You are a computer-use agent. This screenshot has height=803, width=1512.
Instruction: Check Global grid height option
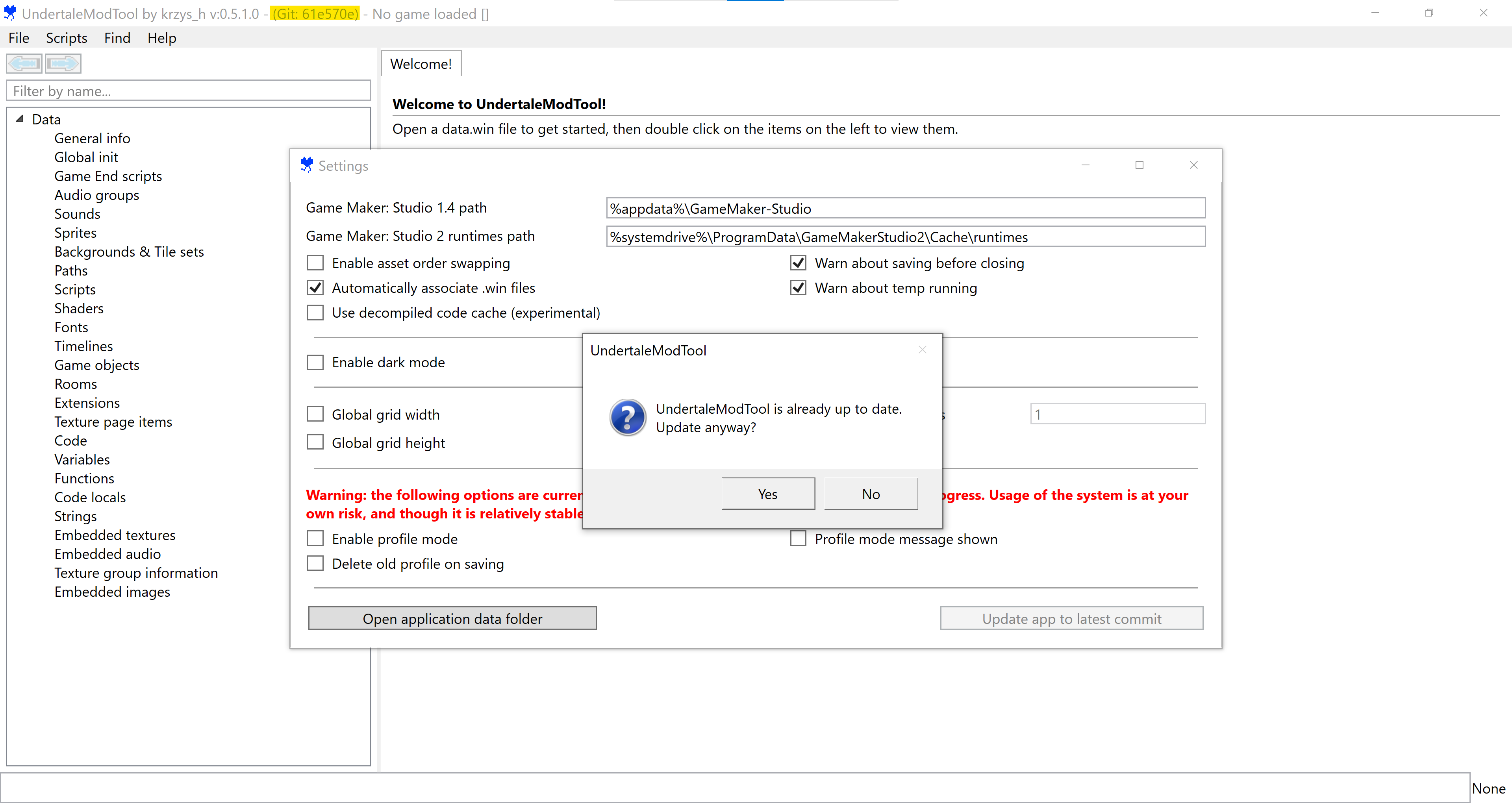[315, 442]
